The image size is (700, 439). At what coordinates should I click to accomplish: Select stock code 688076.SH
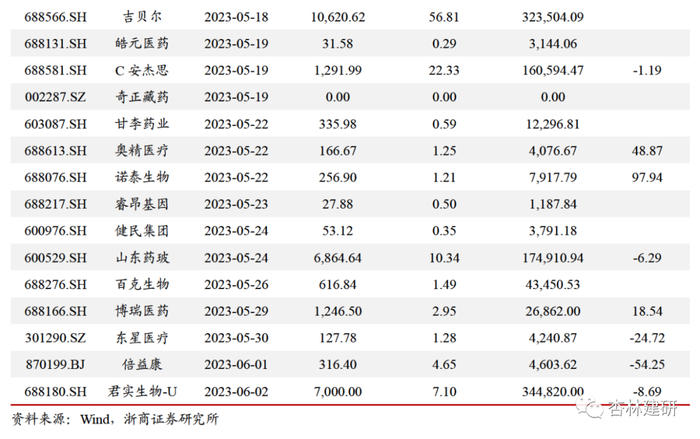[55, 177]
